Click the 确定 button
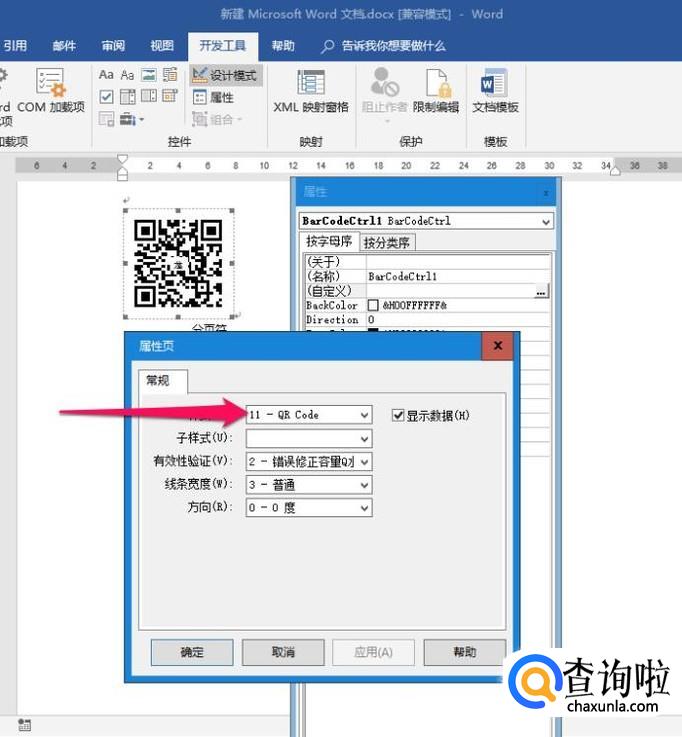The width and height of the screenshot is (682, 737). [x=192, y=652]
